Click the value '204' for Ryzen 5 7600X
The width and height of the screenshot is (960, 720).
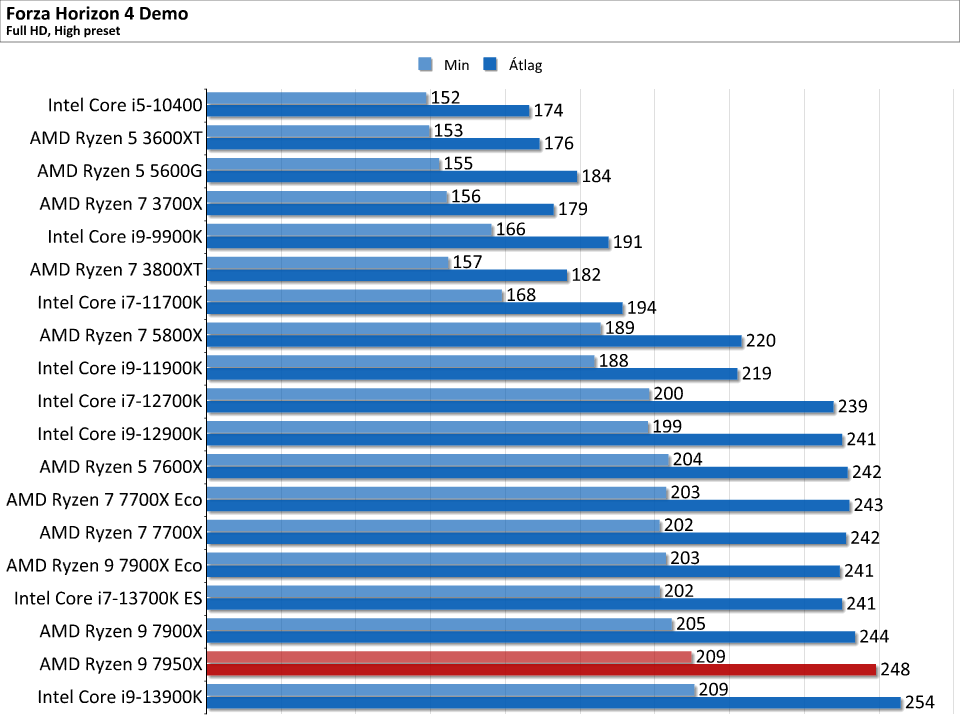click(x=688, y=460)
